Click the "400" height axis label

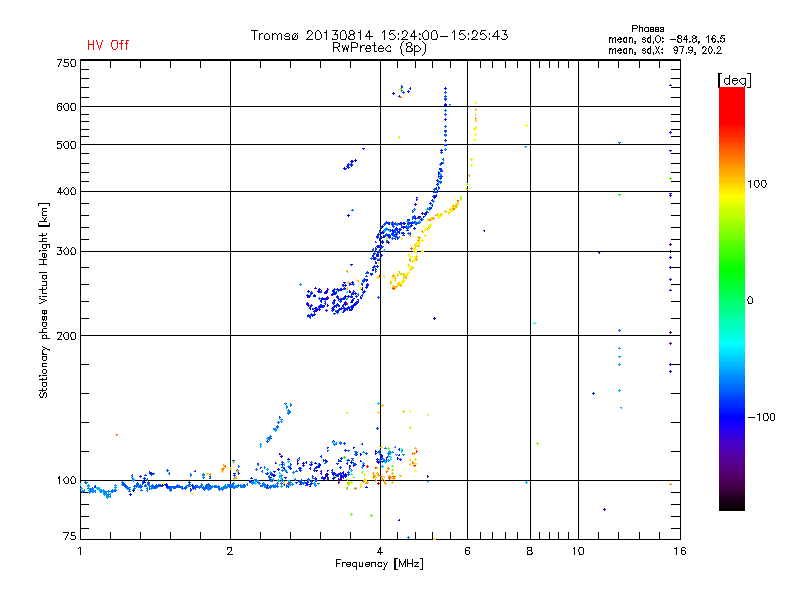coord(66,191)
